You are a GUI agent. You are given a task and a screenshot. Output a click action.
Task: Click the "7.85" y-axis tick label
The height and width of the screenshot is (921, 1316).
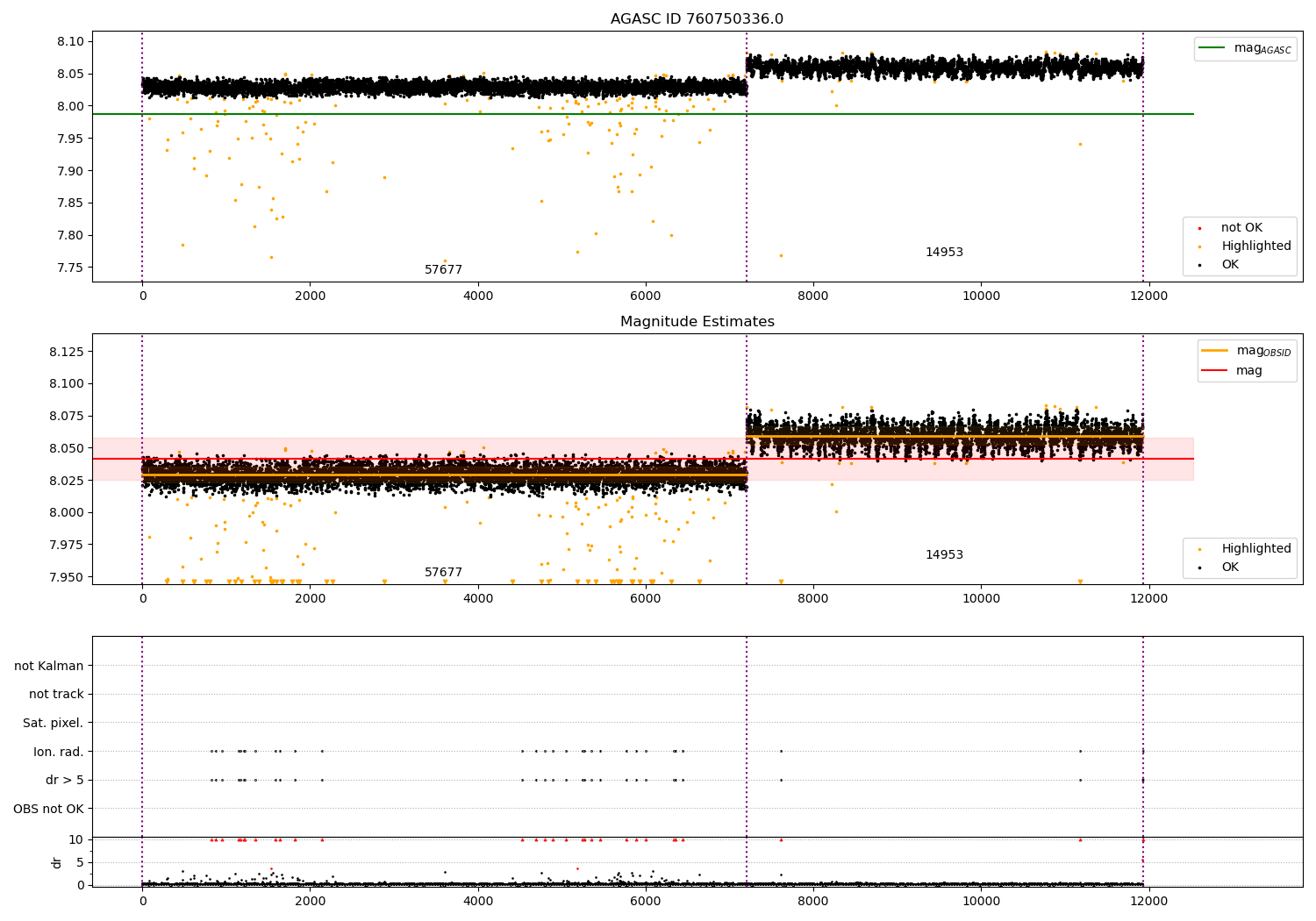71,203
